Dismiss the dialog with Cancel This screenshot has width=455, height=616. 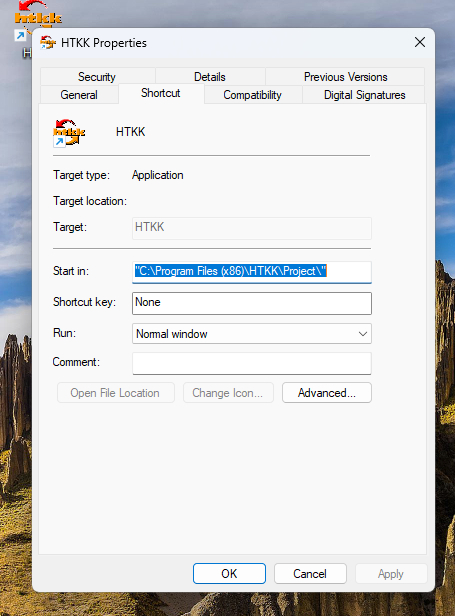point(310,574)
